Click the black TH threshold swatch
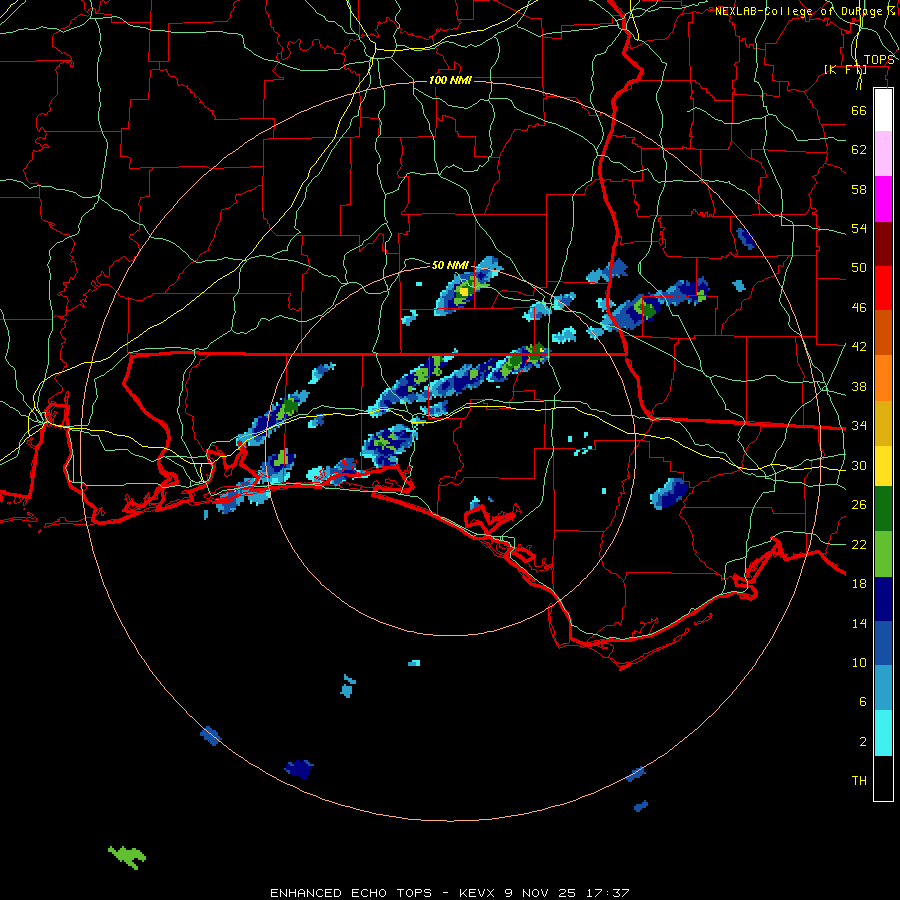Screen dimensions: 900x900 [883, 778]
